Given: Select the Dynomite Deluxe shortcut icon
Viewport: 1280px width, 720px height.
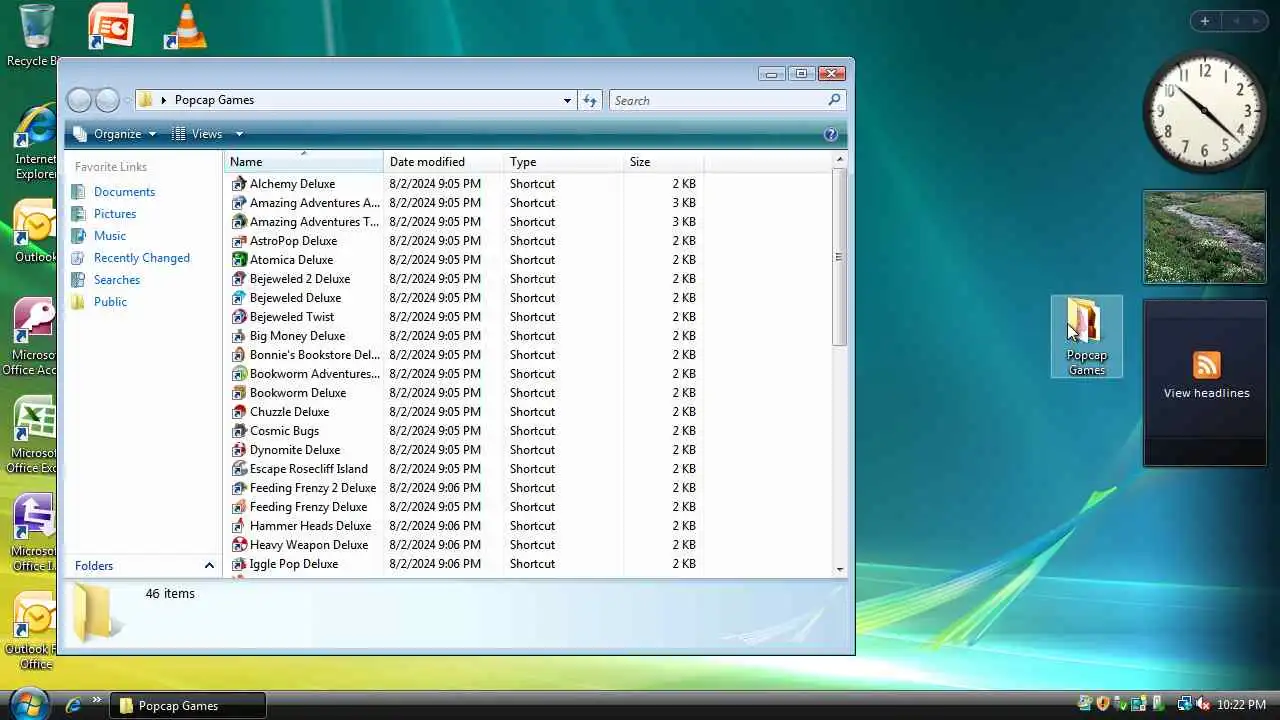Looking at the screenshot, I should coord(239,450).
